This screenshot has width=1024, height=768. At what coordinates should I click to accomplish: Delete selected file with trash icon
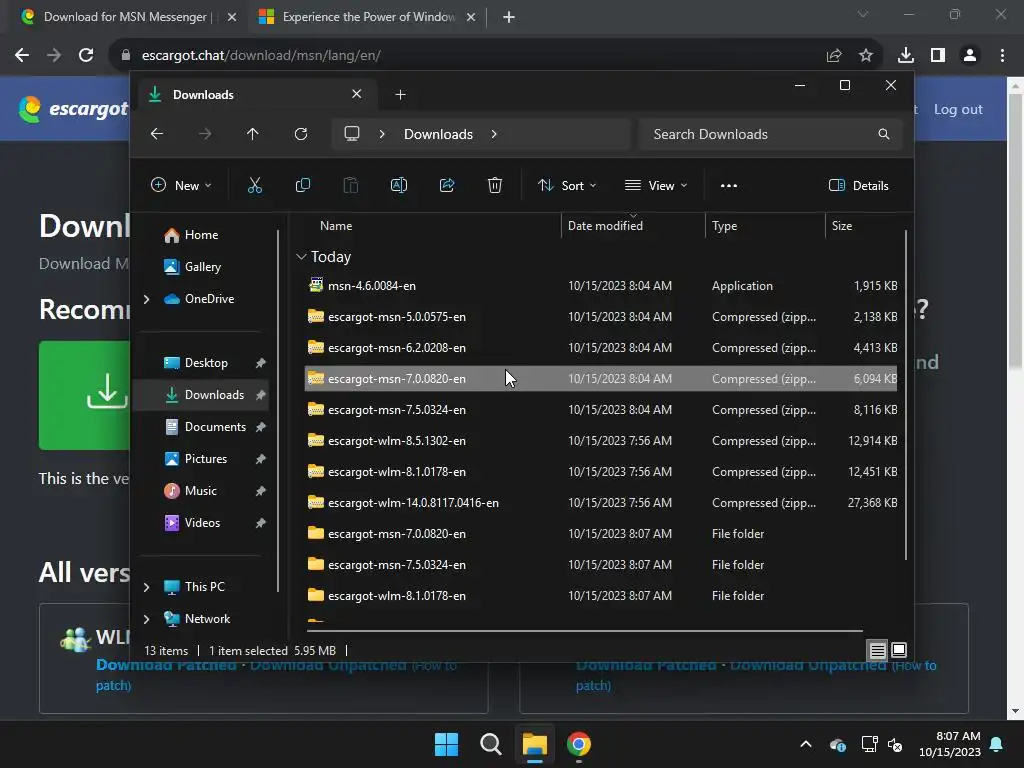click(494, 185)
